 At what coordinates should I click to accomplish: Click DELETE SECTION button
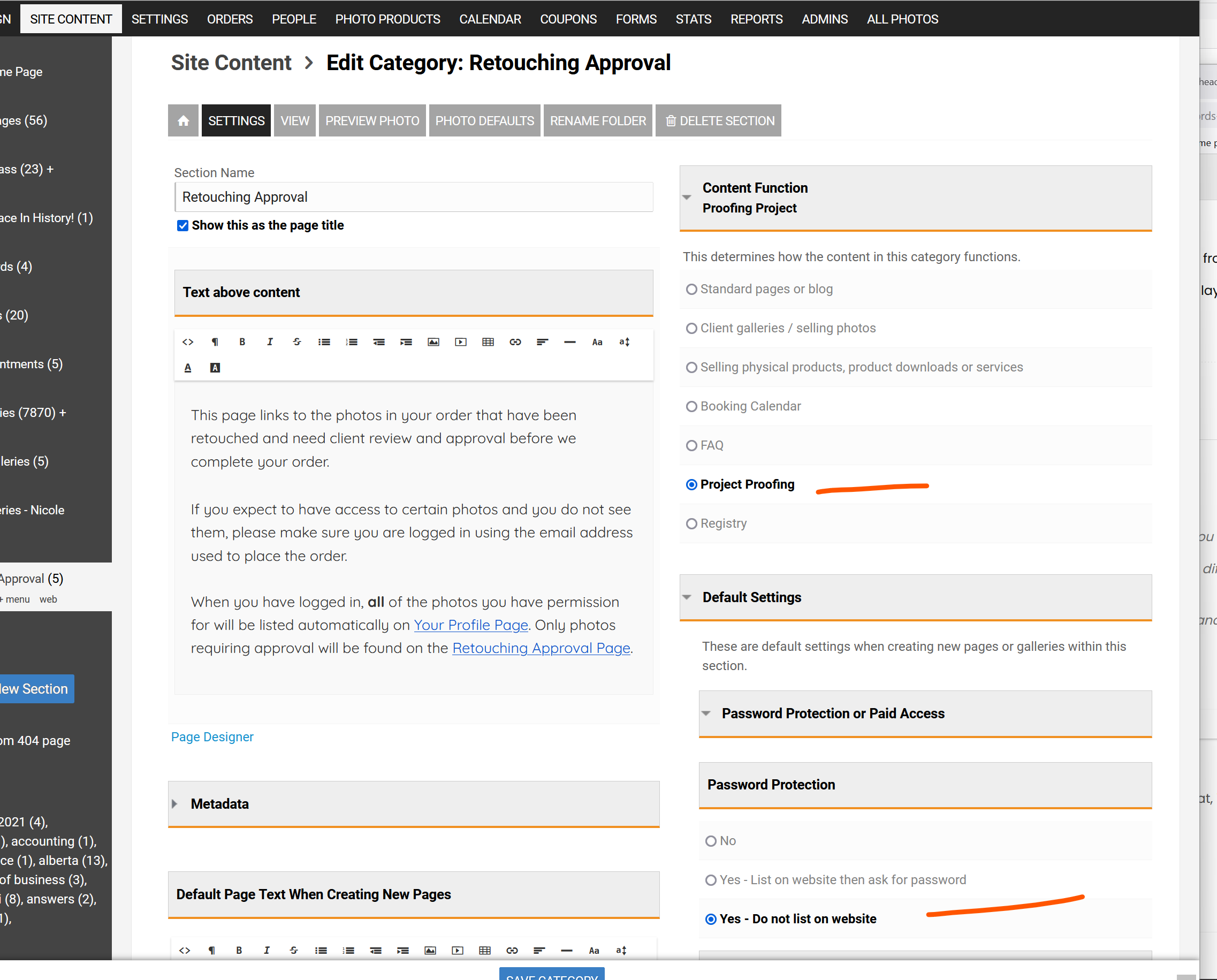pyautogui.click(x=718, y=120)
